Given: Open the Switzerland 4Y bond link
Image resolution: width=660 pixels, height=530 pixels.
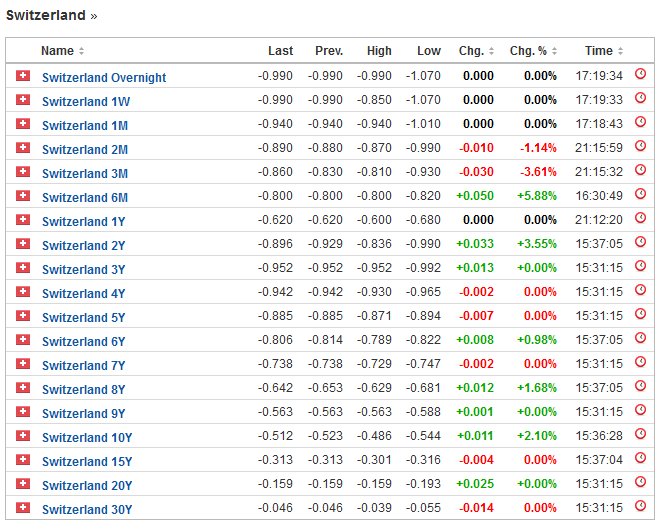Looking at the screenshot, I should coord(84,293).
